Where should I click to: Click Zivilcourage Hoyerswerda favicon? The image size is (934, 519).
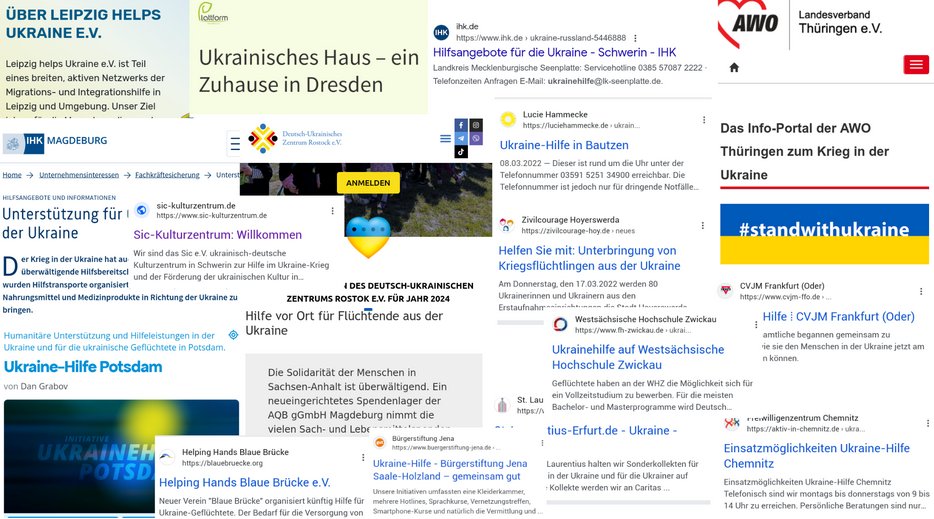(x=506, y=225)
